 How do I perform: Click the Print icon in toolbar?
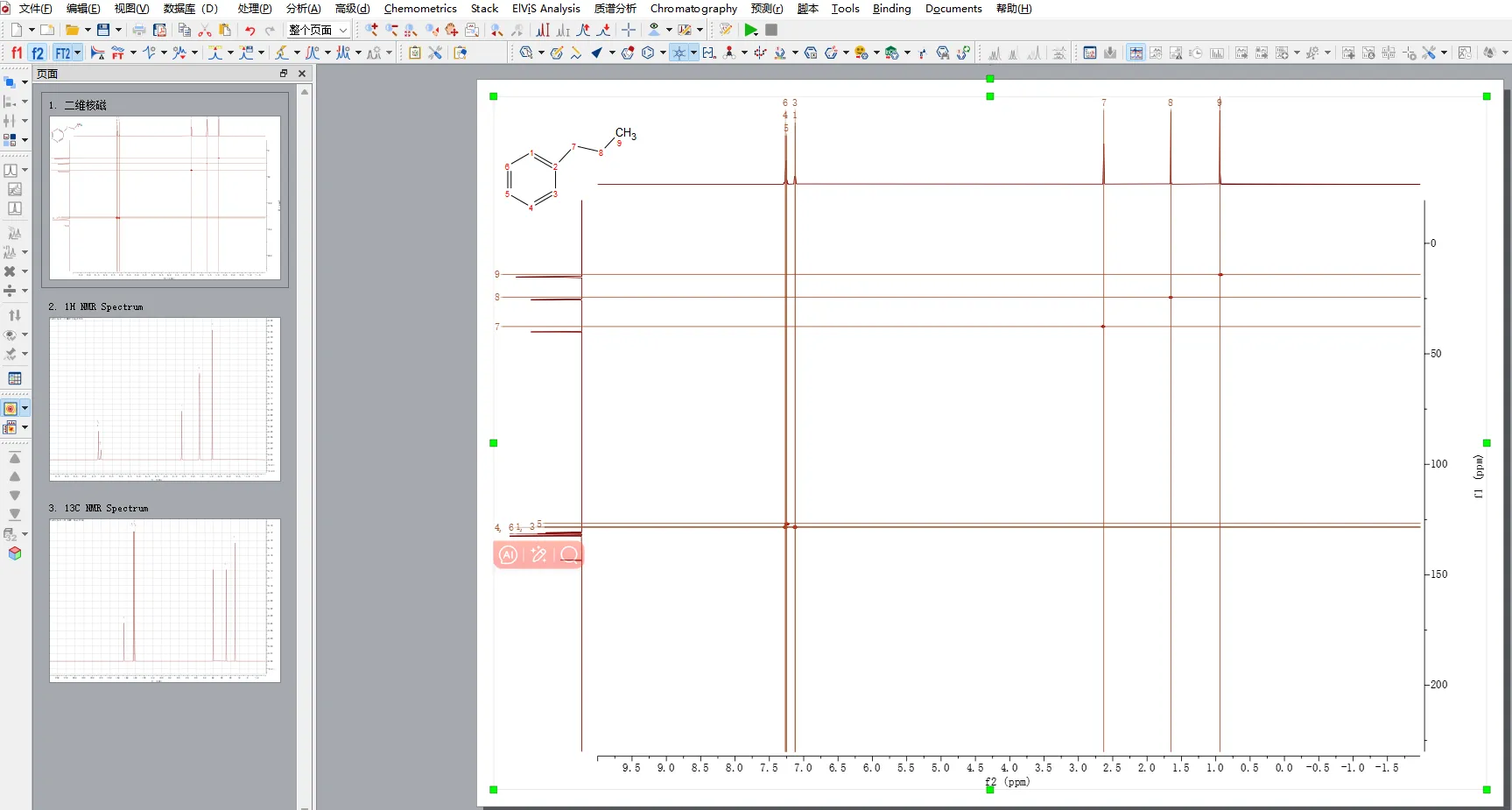click(139, 30)
